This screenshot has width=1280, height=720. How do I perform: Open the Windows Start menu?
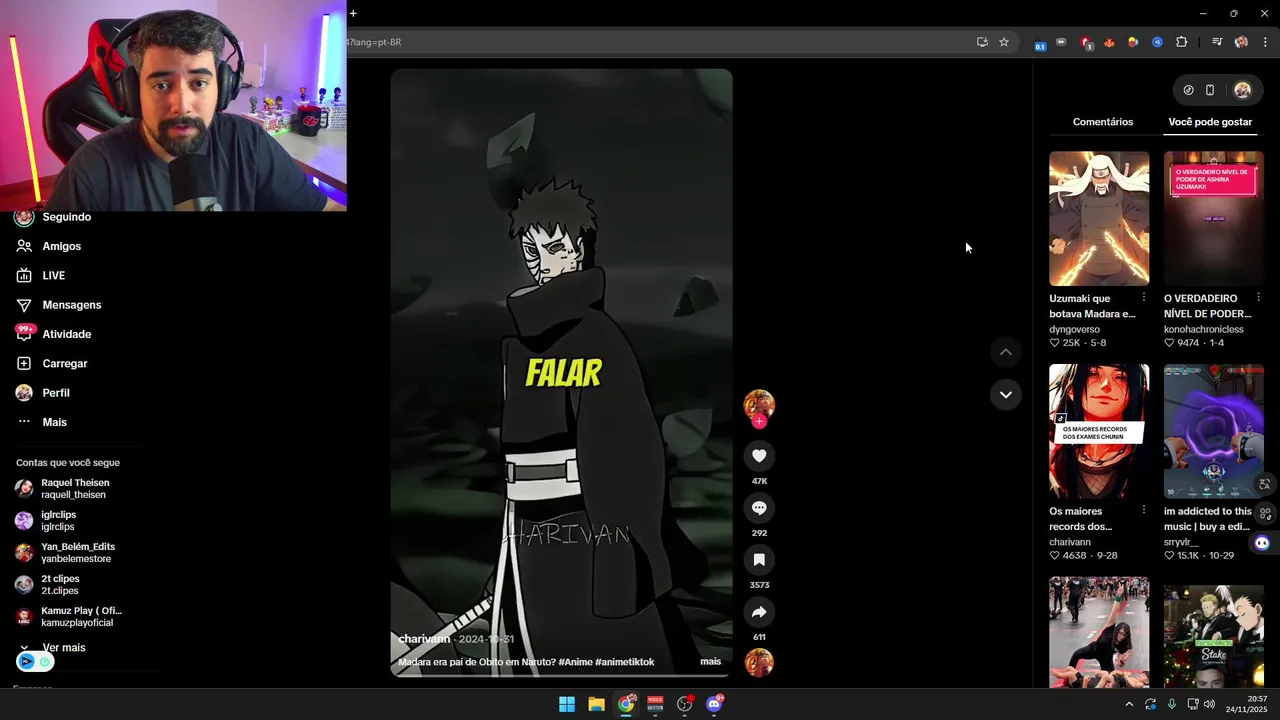[x=567, y=704]
